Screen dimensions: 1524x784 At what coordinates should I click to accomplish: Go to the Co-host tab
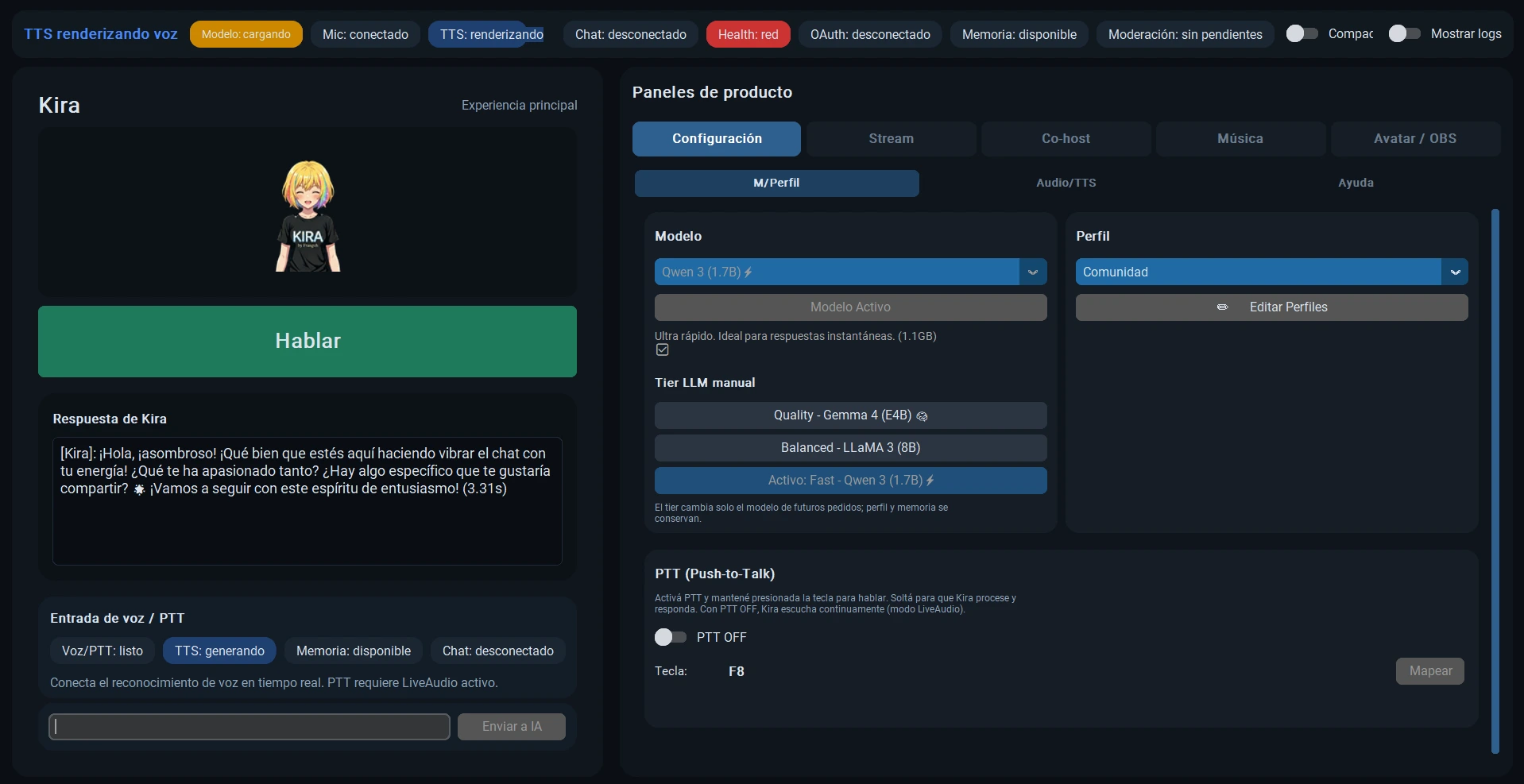tap(1066, 139)
